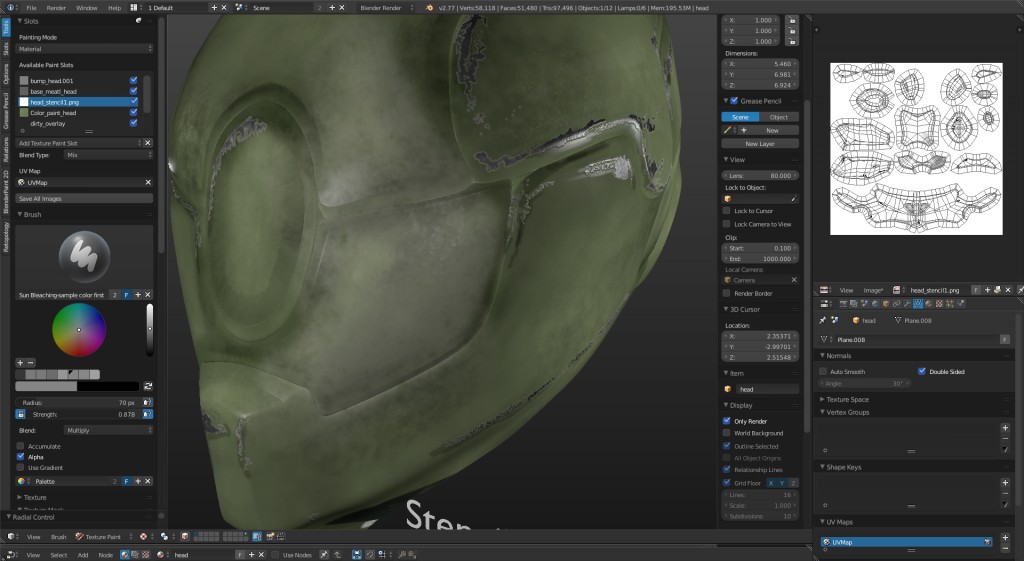Open the Blend Multiply dropdown
Screen dimensions: 1024x561
click(x=106, y=430)
